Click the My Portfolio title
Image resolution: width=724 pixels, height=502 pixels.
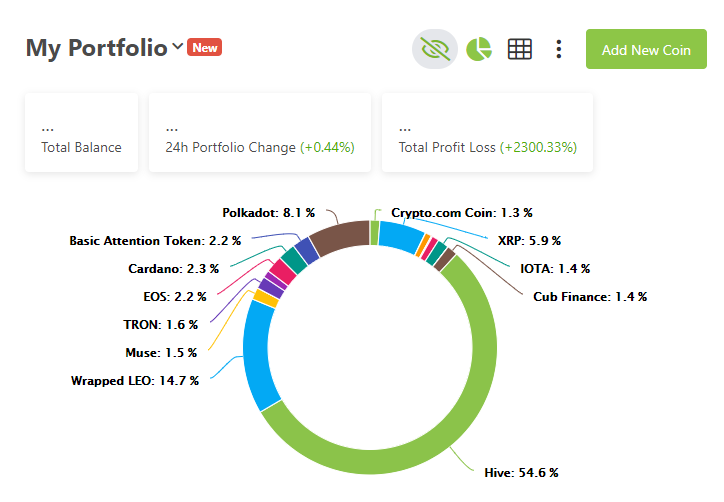click(x=97, y=48)
